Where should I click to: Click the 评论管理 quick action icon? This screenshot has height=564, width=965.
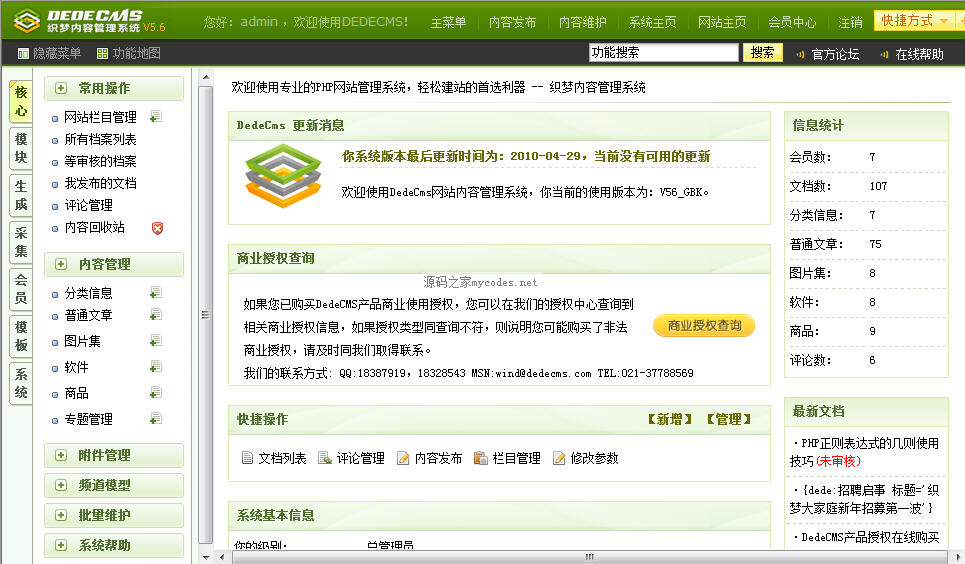point(324,457)
